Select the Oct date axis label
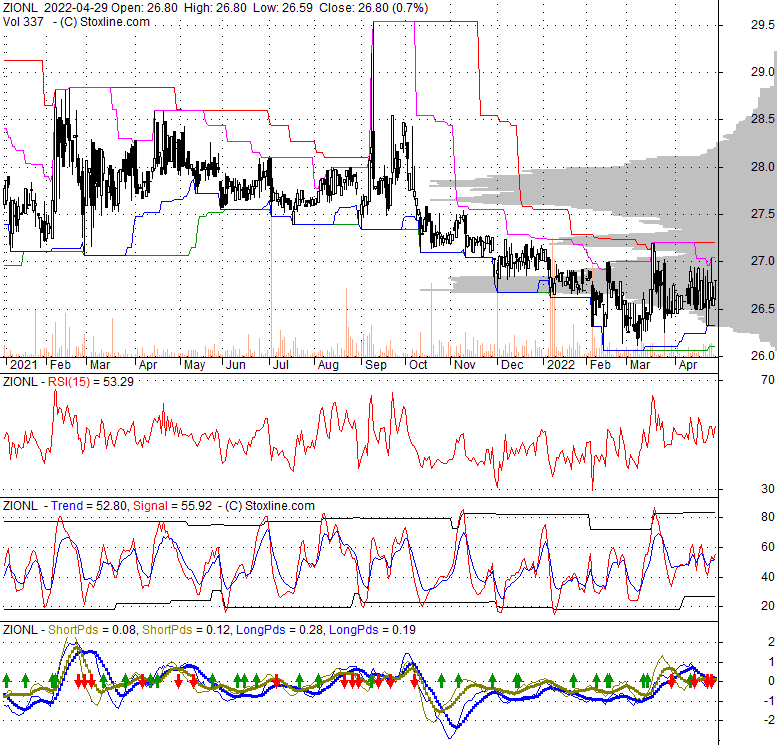The image size is (778, 746). 418,365
